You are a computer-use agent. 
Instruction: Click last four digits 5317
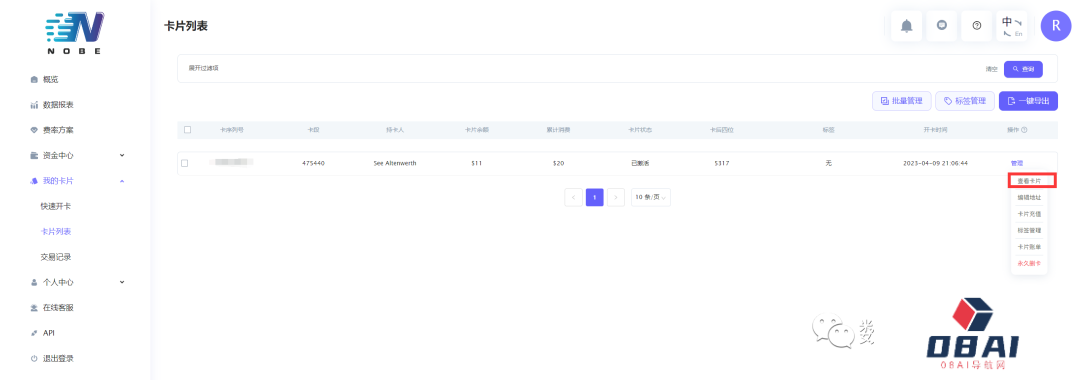[x=722, y=163]
